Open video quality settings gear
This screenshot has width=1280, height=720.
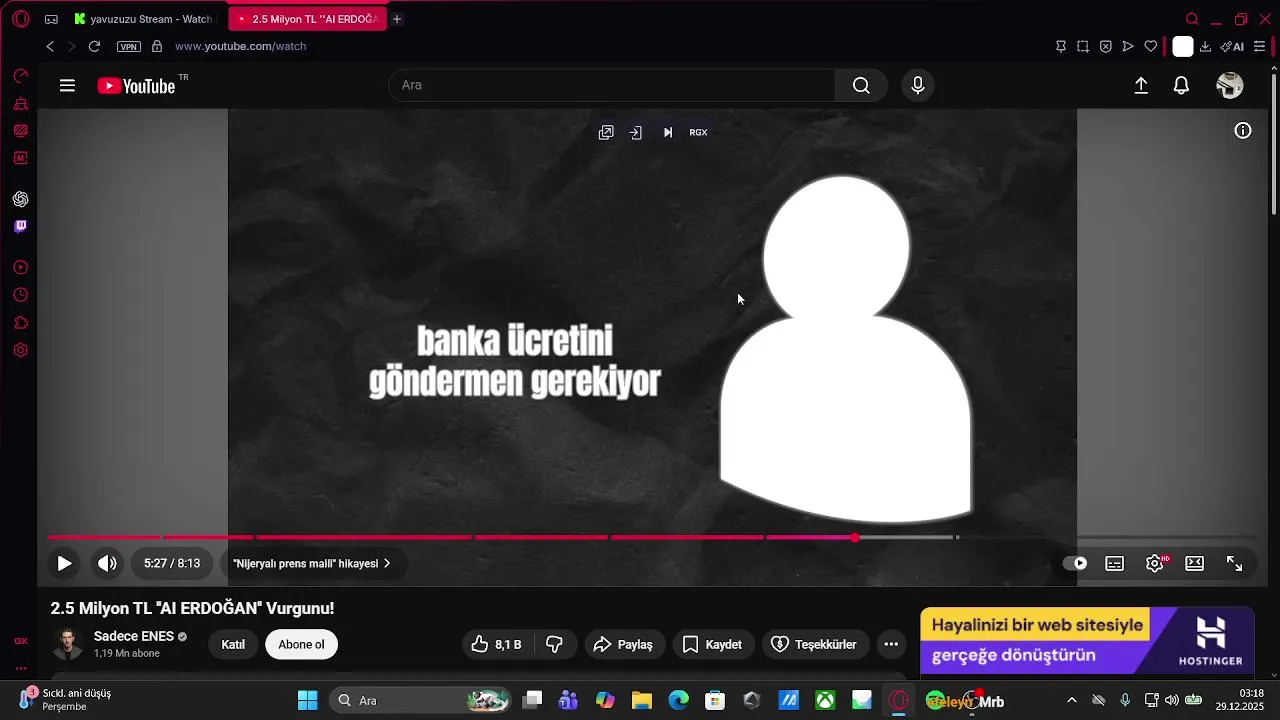pos(1155,563)
